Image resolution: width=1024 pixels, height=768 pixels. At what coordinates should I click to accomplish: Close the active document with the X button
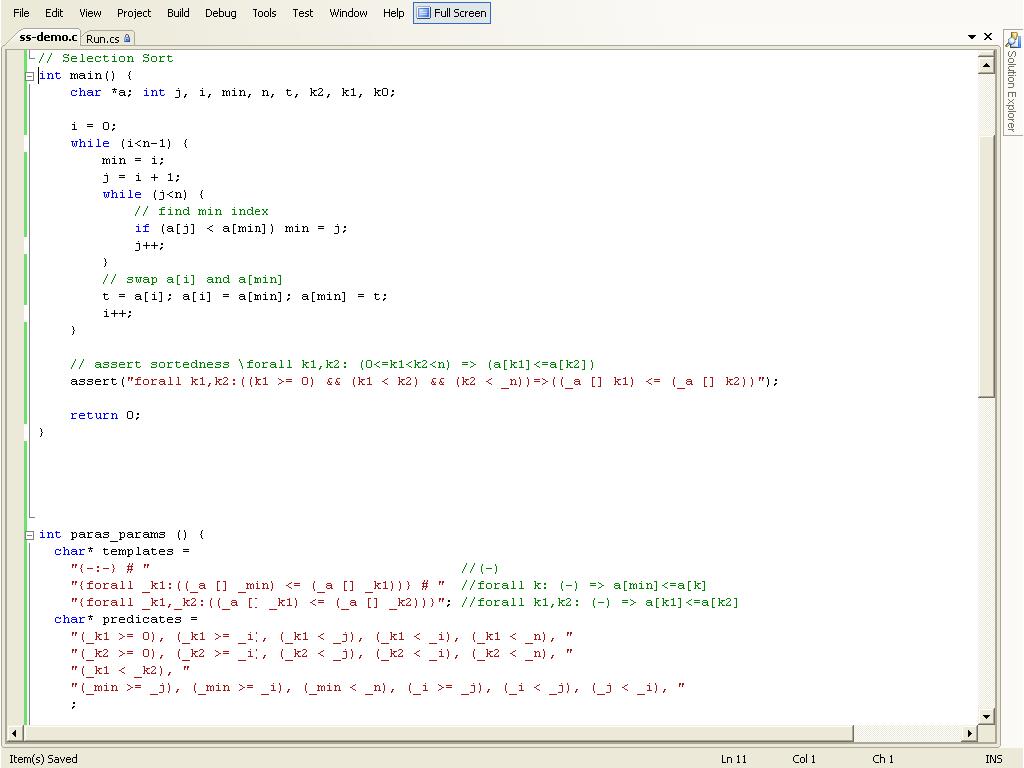(x=988, y=37)
